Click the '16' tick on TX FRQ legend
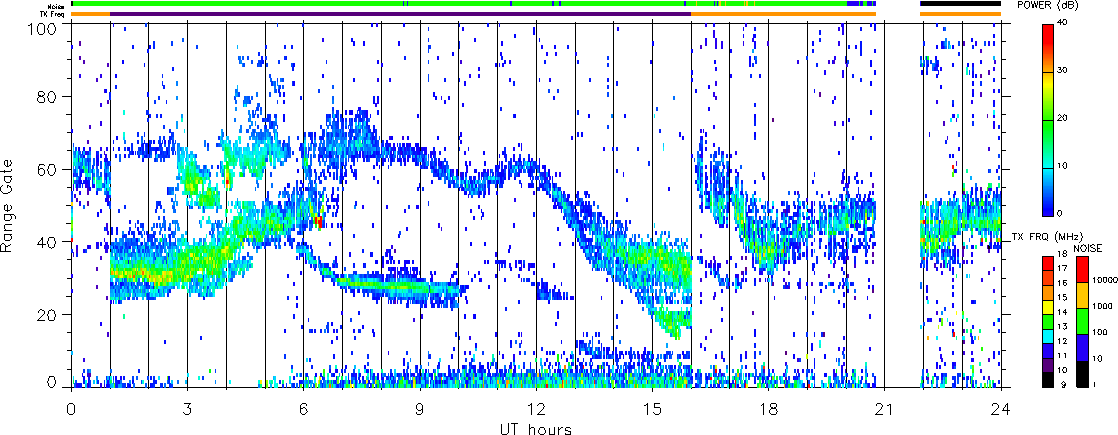This screenshot has width=1118, height=435. pos(1062,283)
